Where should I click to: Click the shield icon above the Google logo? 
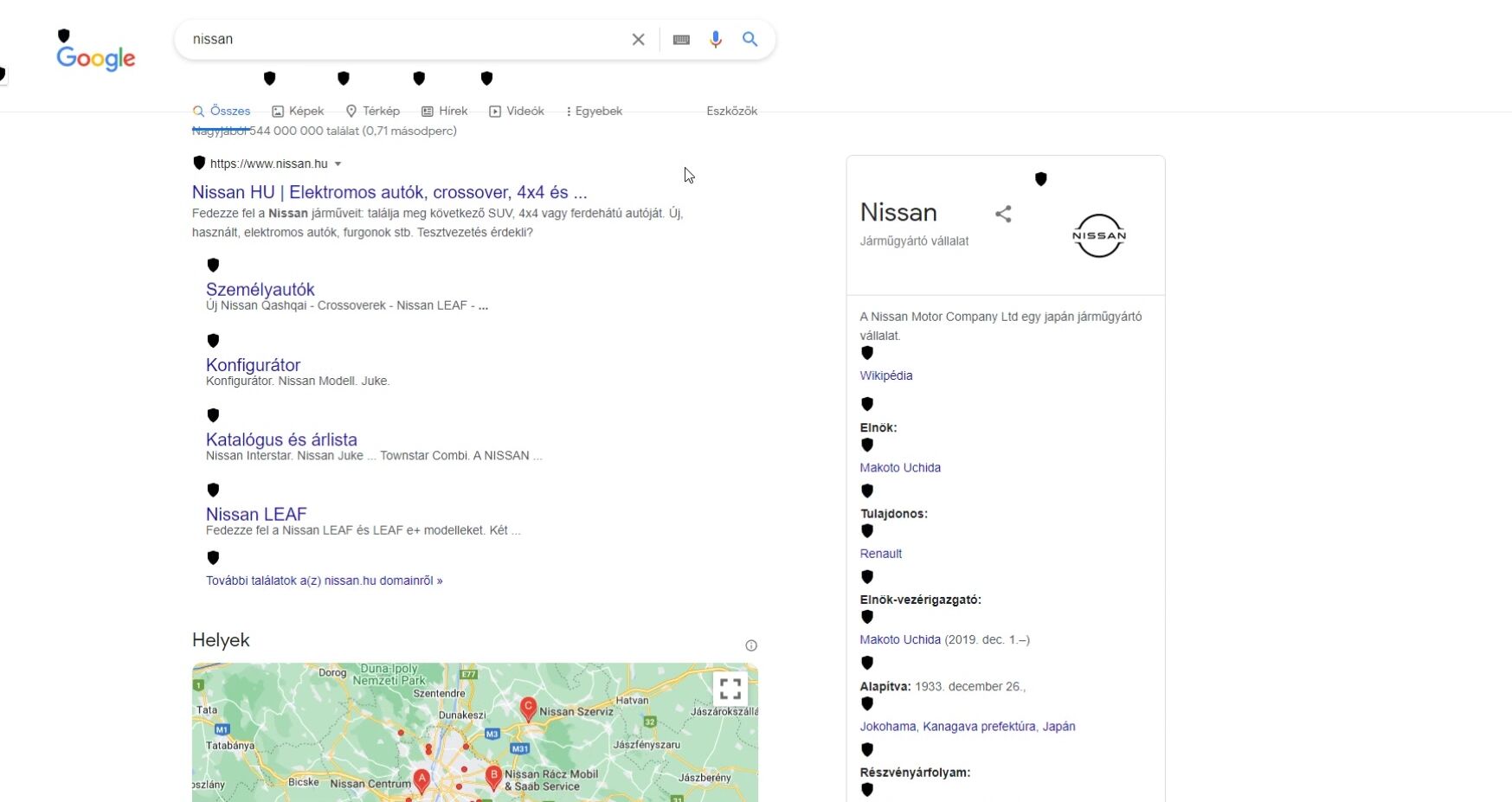click(63, 35)
